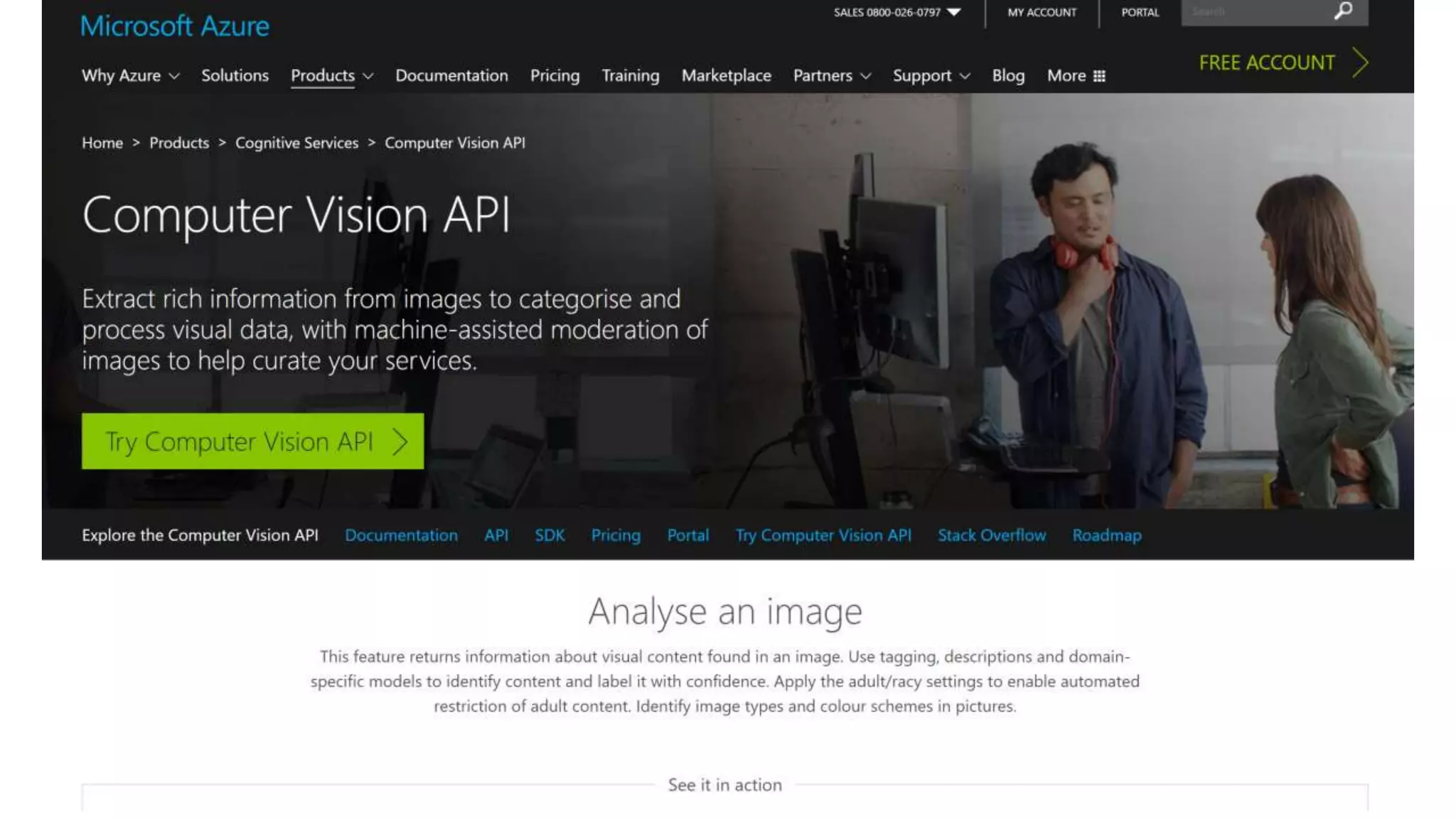Open the SDK link in Explore bar
1456x819 pixels.
pyautogui.click(x=550, y=535)
